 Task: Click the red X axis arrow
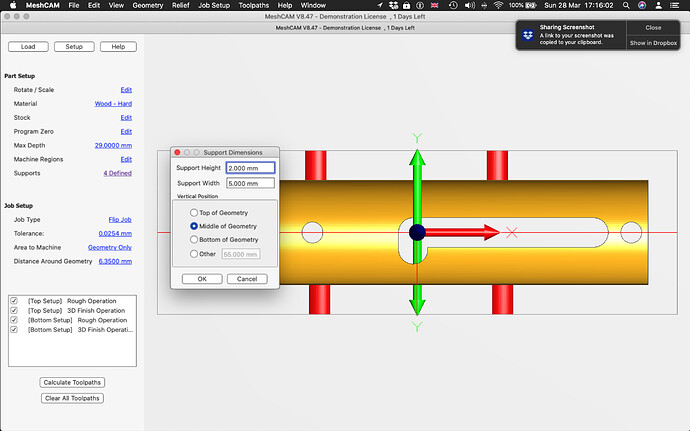461,232
